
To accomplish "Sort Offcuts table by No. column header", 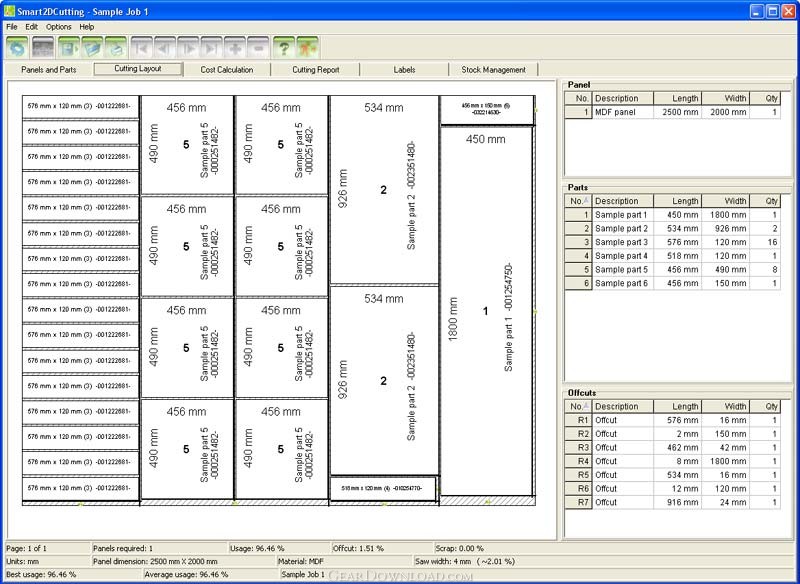I will click(578, 407).
